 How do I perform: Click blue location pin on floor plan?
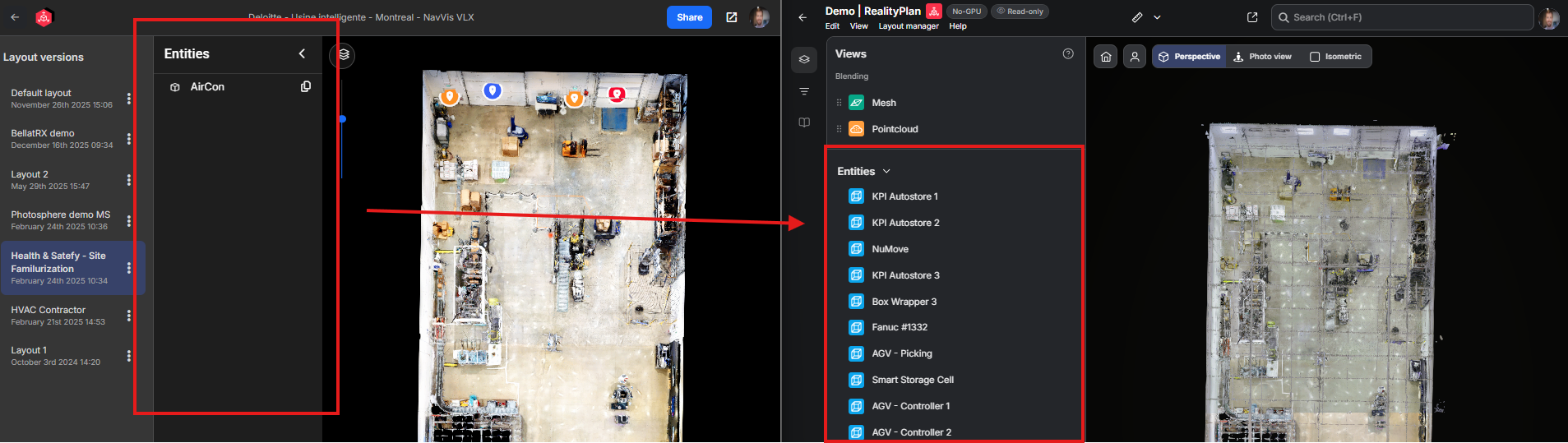click(x=493, y=90)
